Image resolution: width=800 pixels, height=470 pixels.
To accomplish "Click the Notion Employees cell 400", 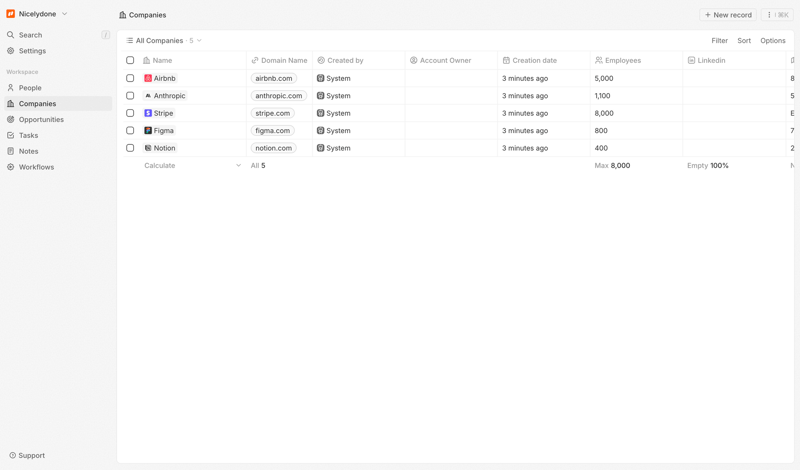I will [636, 147].
